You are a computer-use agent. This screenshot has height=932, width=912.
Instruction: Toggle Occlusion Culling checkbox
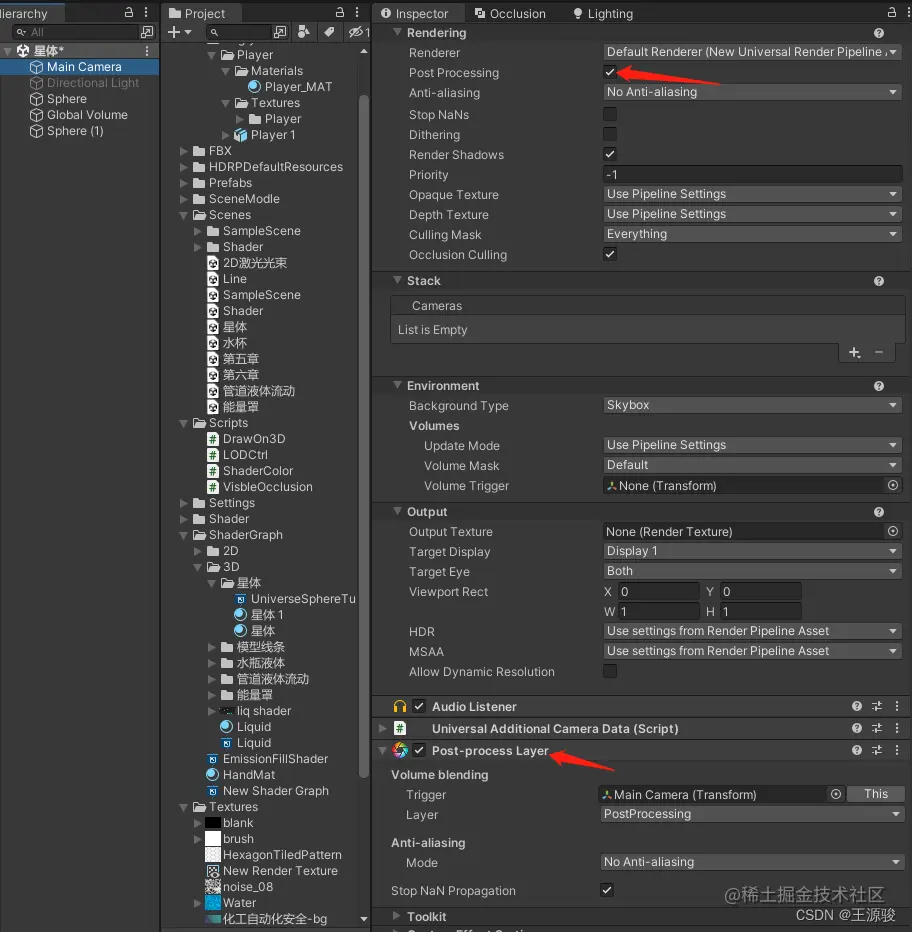tap(610, 254)
